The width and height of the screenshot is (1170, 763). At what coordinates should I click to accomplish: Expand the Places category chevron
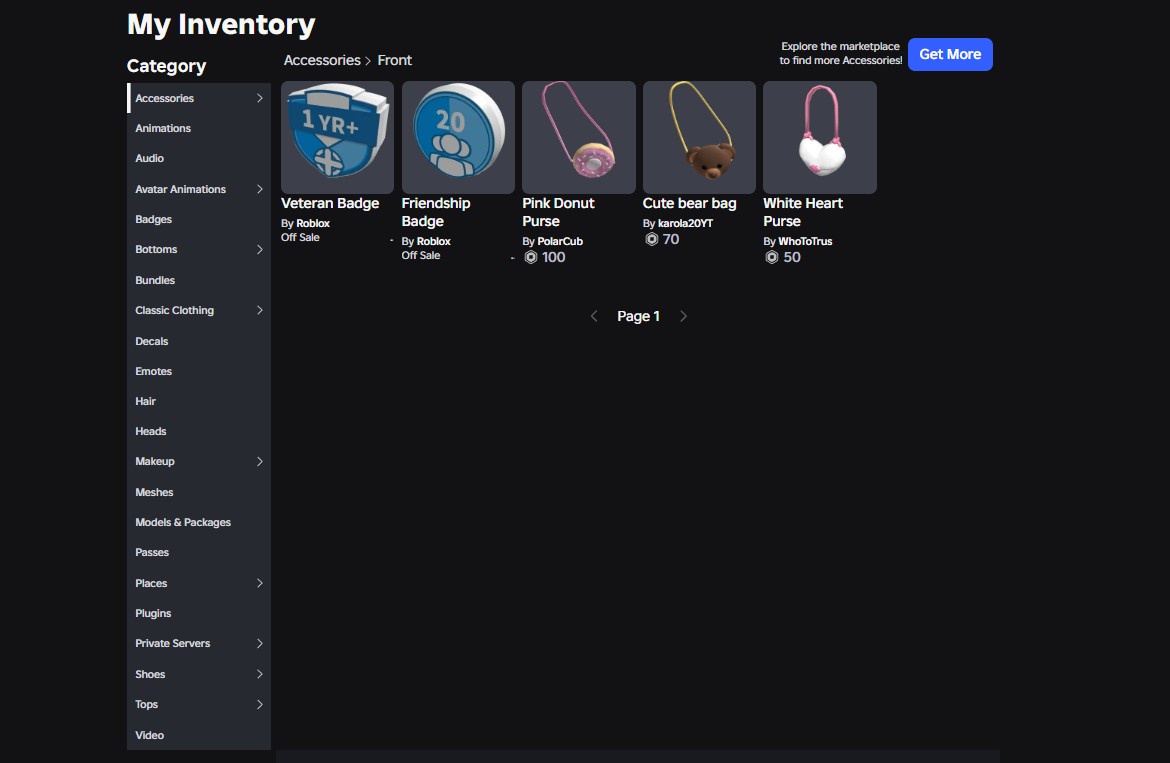pyautogui.click(x=260, y=583)
